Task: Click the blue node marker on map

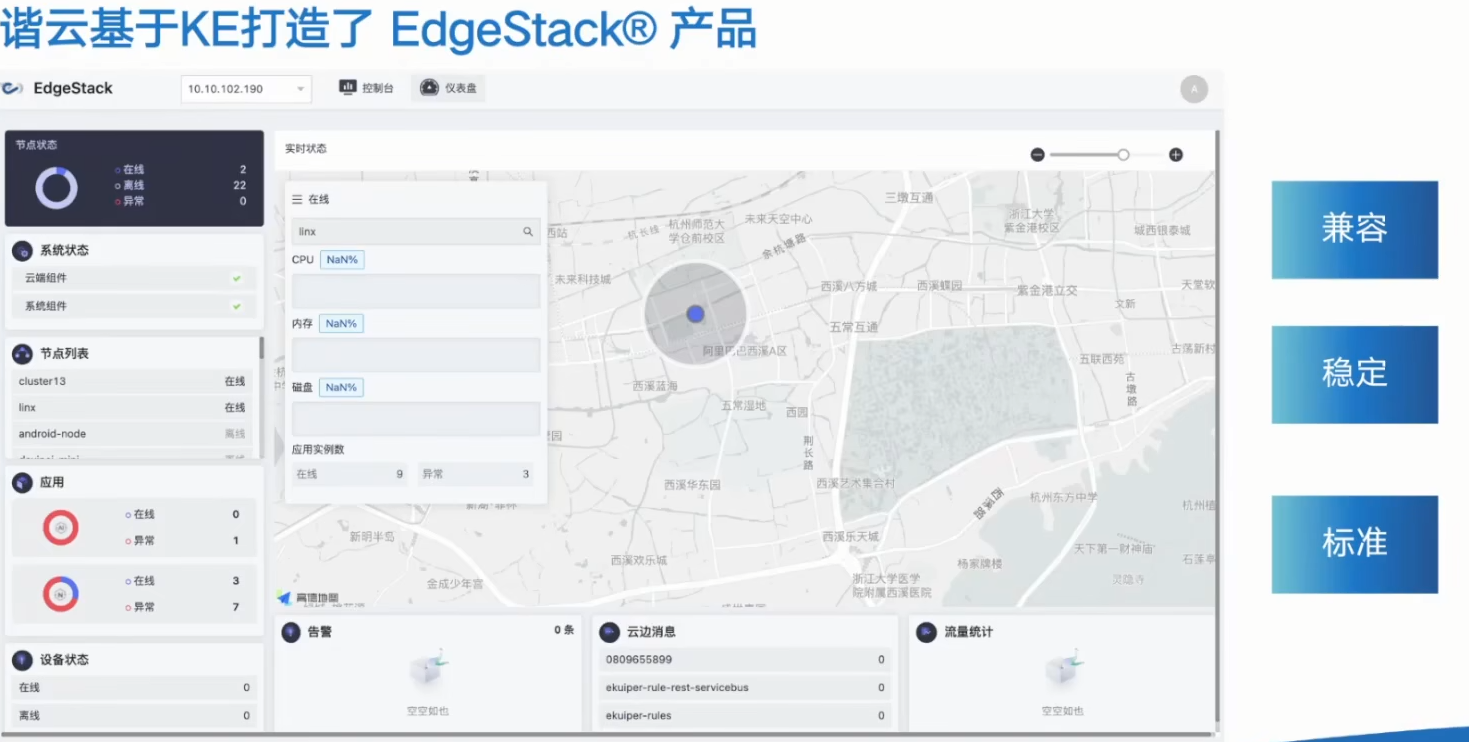Action: [x=696, y=314]
